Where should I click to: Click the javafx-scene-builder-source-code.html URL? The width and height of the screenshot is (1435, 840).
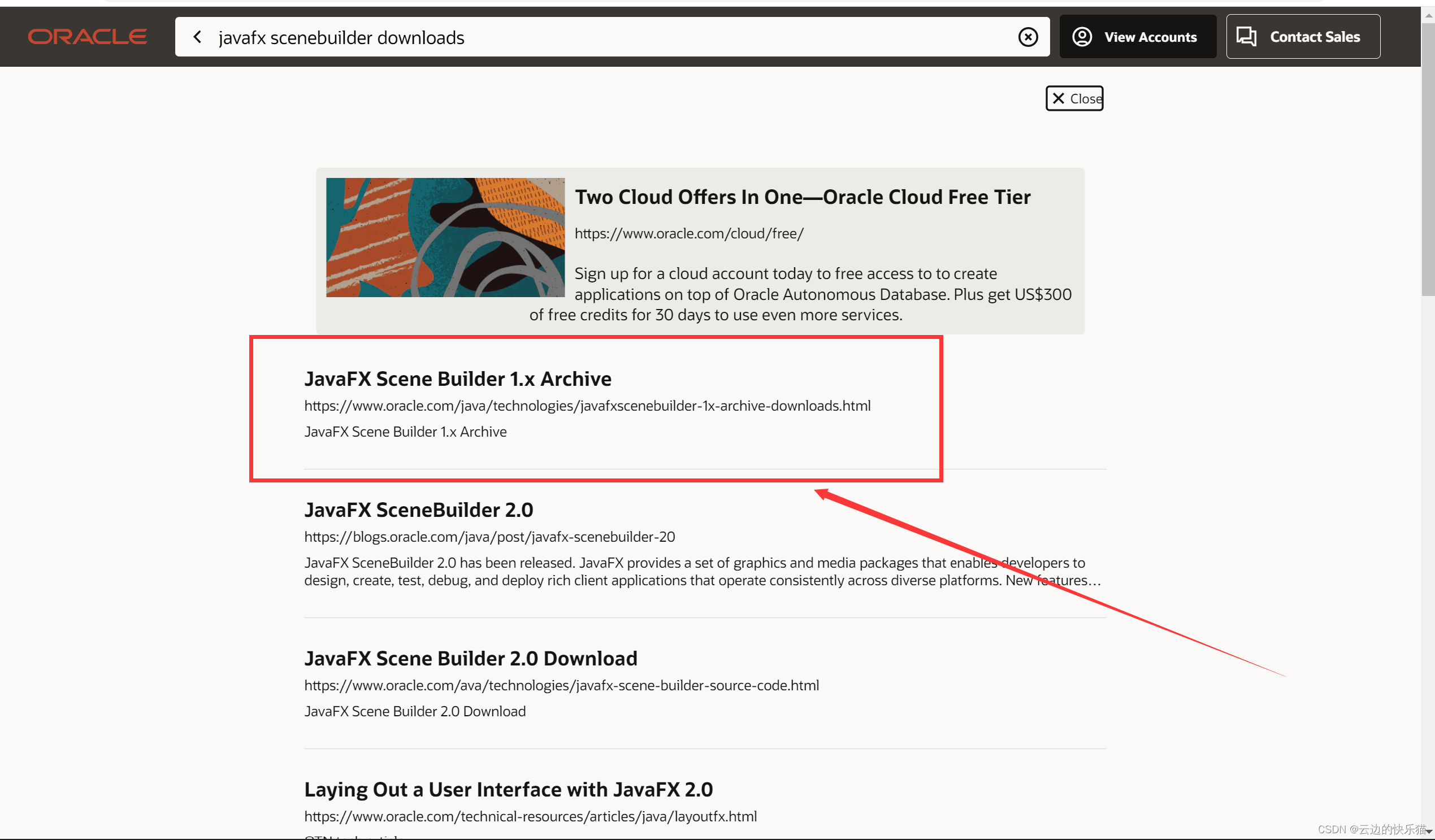(561, 685)
